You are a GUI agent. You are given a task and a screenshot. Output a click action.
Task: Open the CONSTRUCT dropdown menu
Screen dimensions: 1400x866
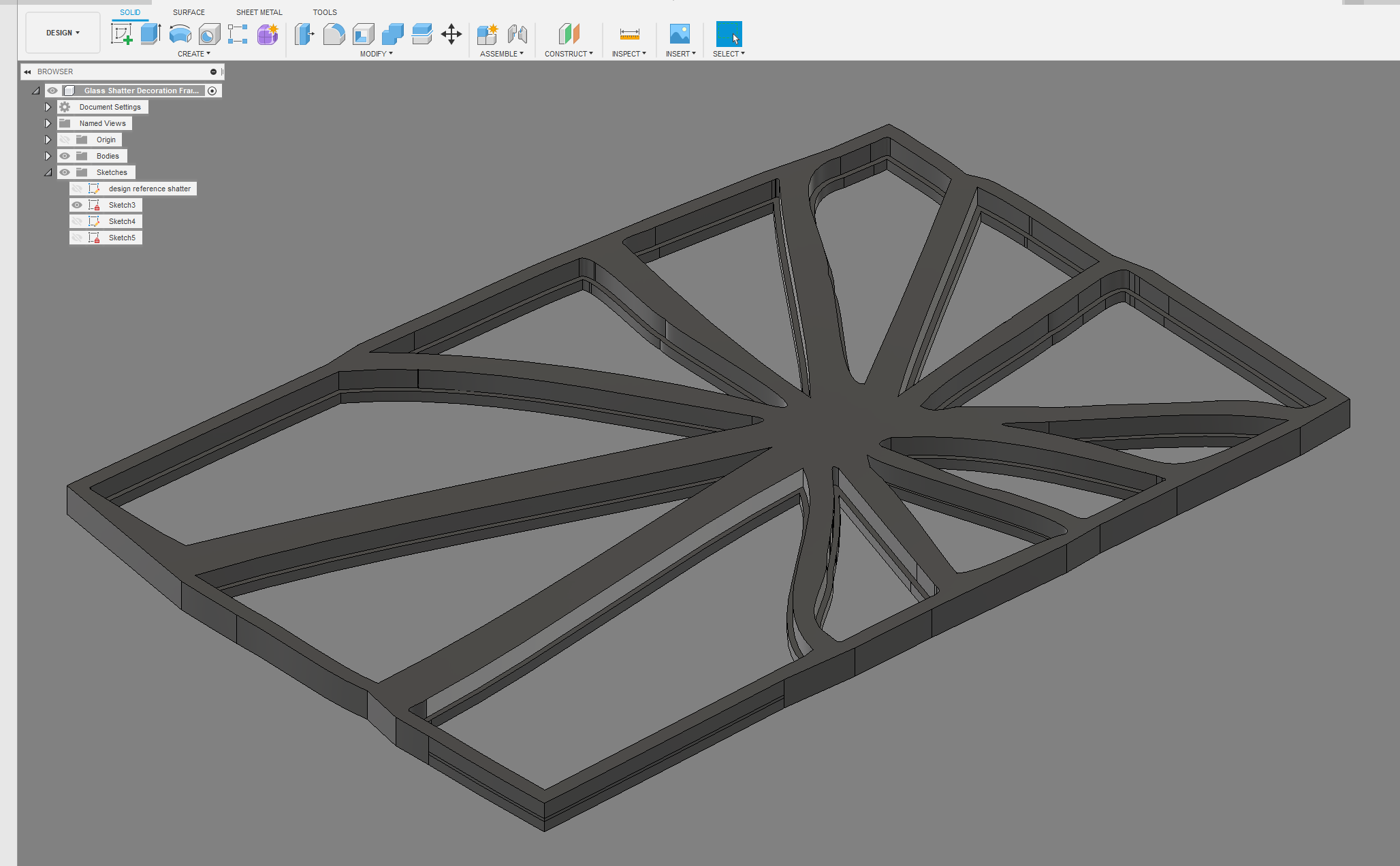click(567, 52)
